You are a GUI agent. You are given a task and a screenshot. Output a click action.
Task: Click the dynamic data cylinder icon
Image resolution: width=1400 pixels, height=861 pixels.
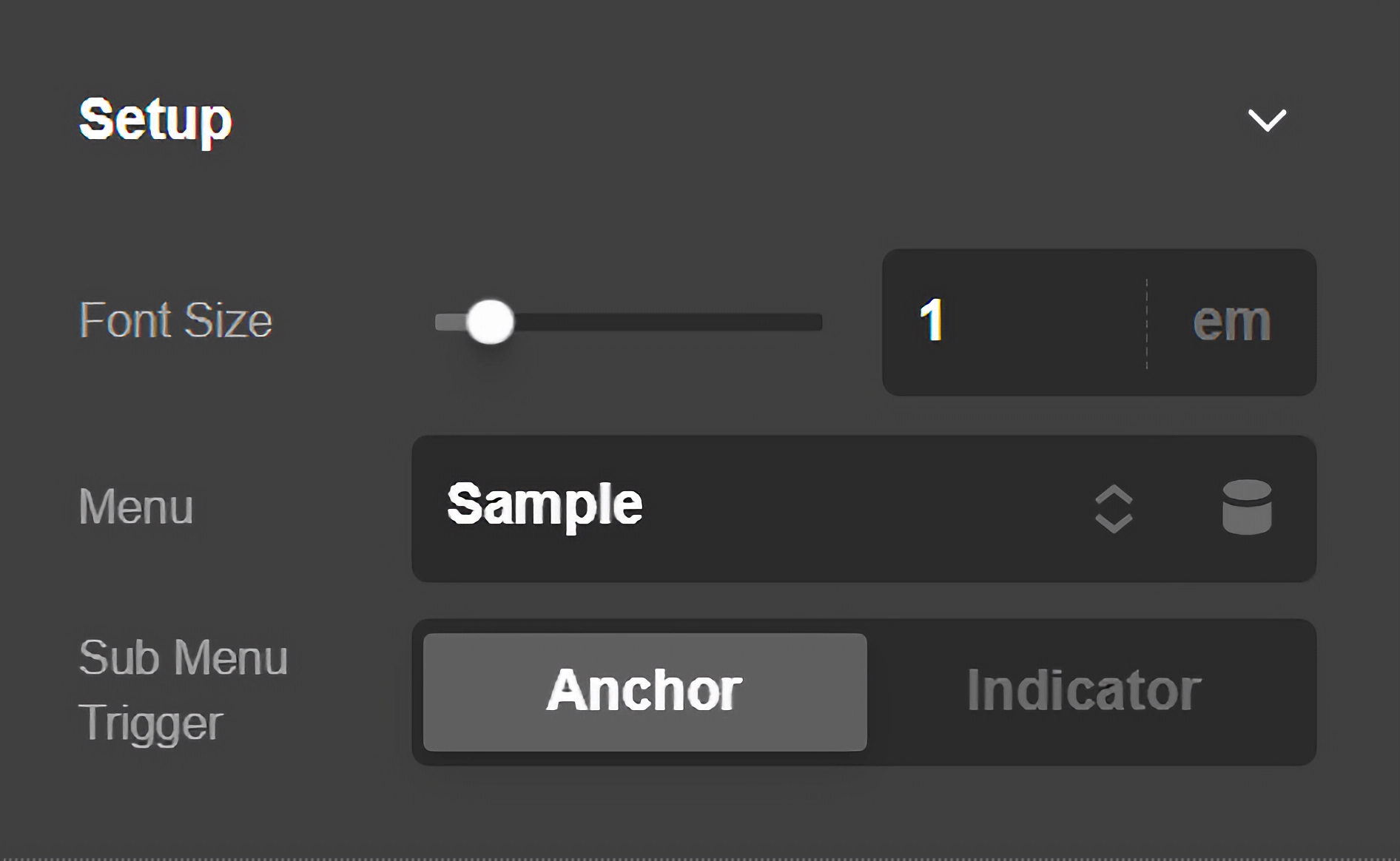[1247, 507]
